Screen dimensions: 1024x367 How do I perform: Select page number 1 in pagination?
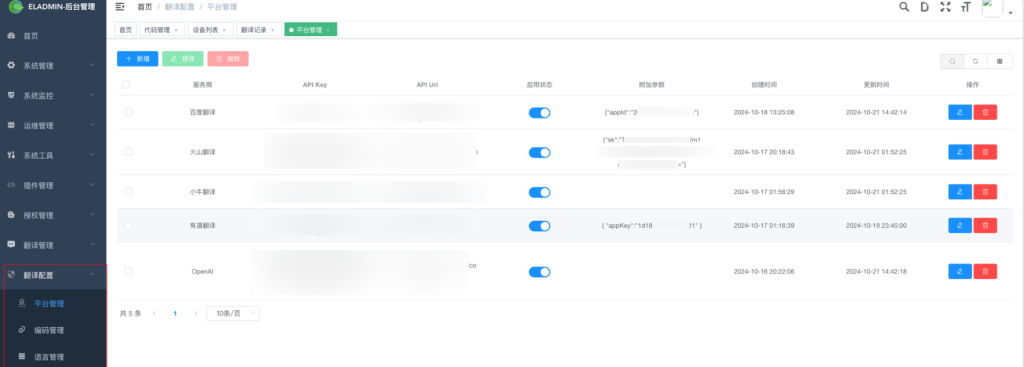[175, 313]
